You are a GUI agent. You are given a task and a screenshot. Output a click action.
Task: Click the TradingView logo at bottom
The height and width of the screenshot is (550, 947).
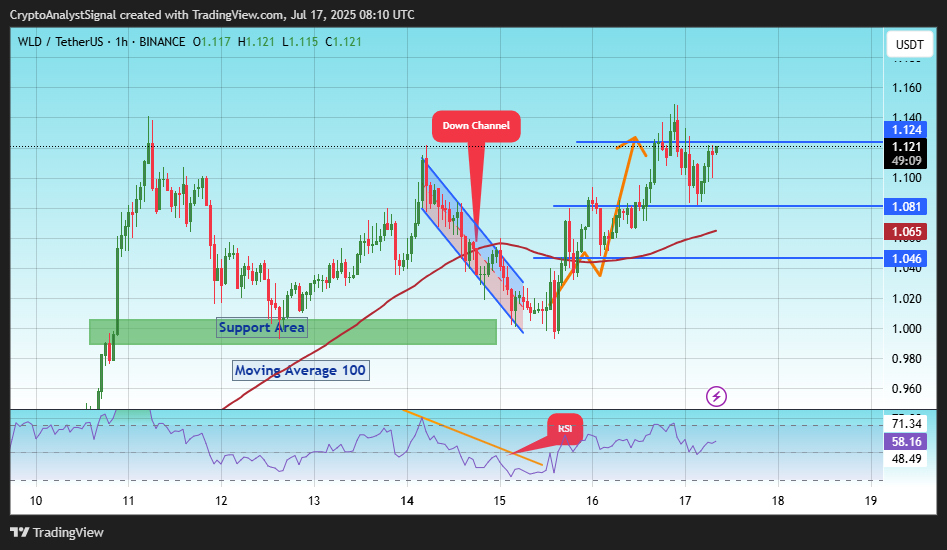[x=57, y=532]
